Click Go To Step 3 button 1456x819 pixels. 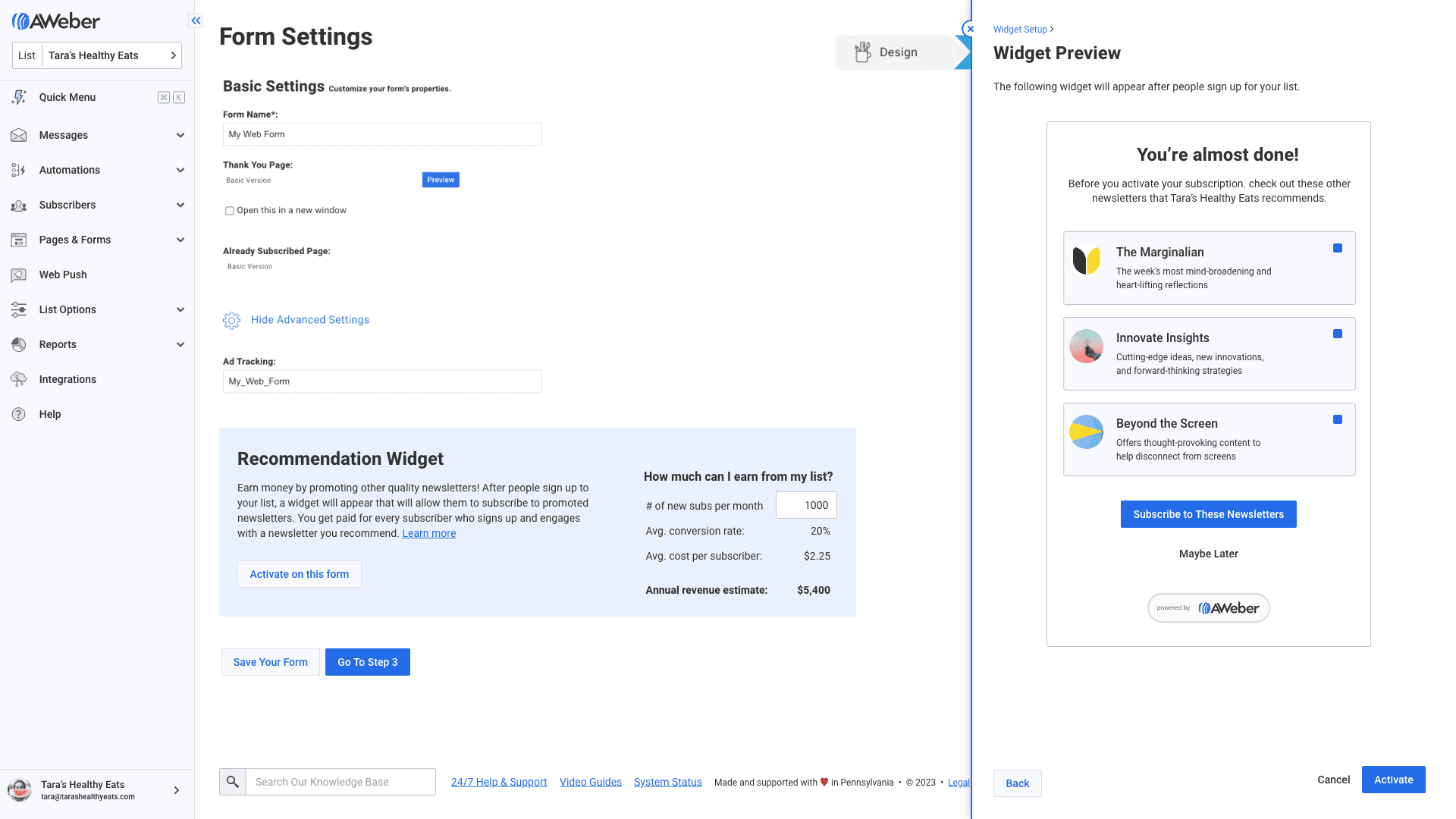pos(368,662)
